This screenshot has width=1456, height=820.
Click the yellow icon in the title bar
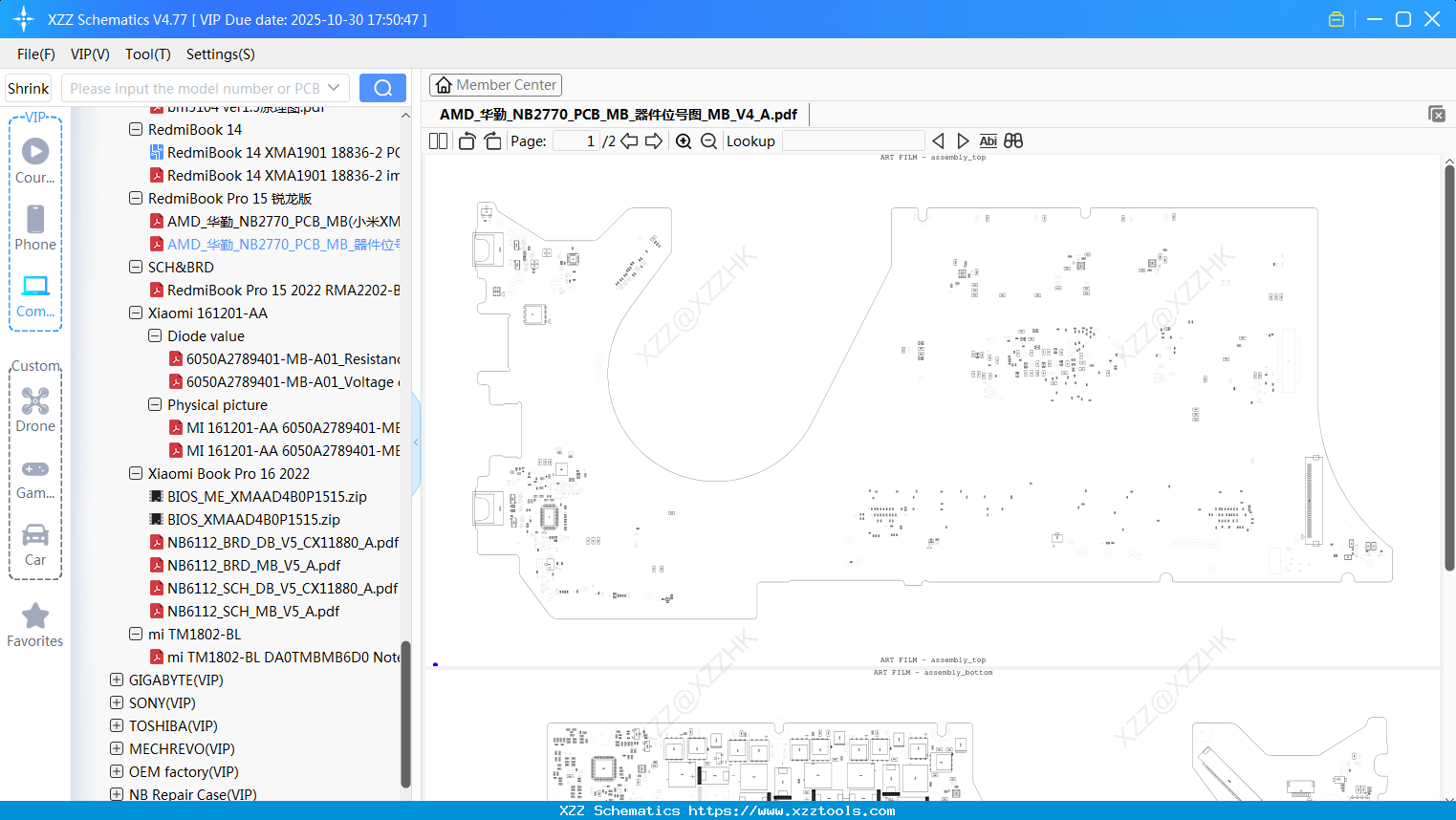click(x=1336, y=19)
